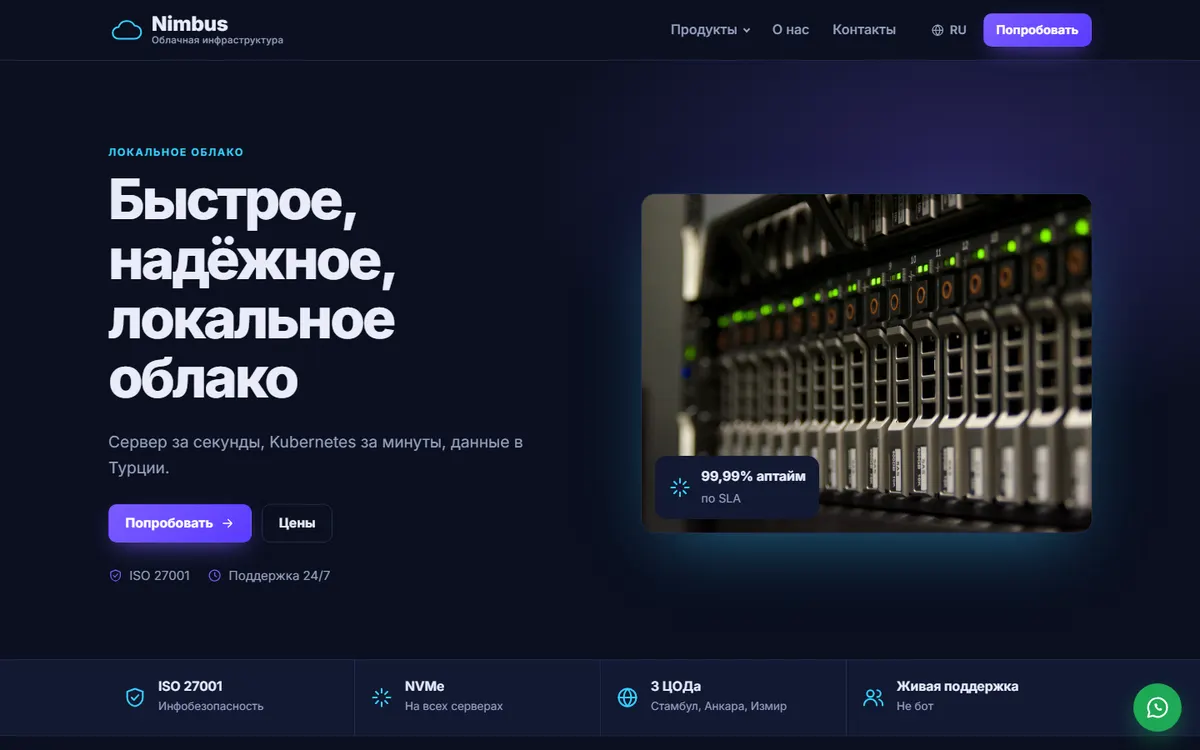Click the Nimbus cloud logo icon
Image resolution: width=1200 pixels, height=750 pixels.
(x=127, y=30)
